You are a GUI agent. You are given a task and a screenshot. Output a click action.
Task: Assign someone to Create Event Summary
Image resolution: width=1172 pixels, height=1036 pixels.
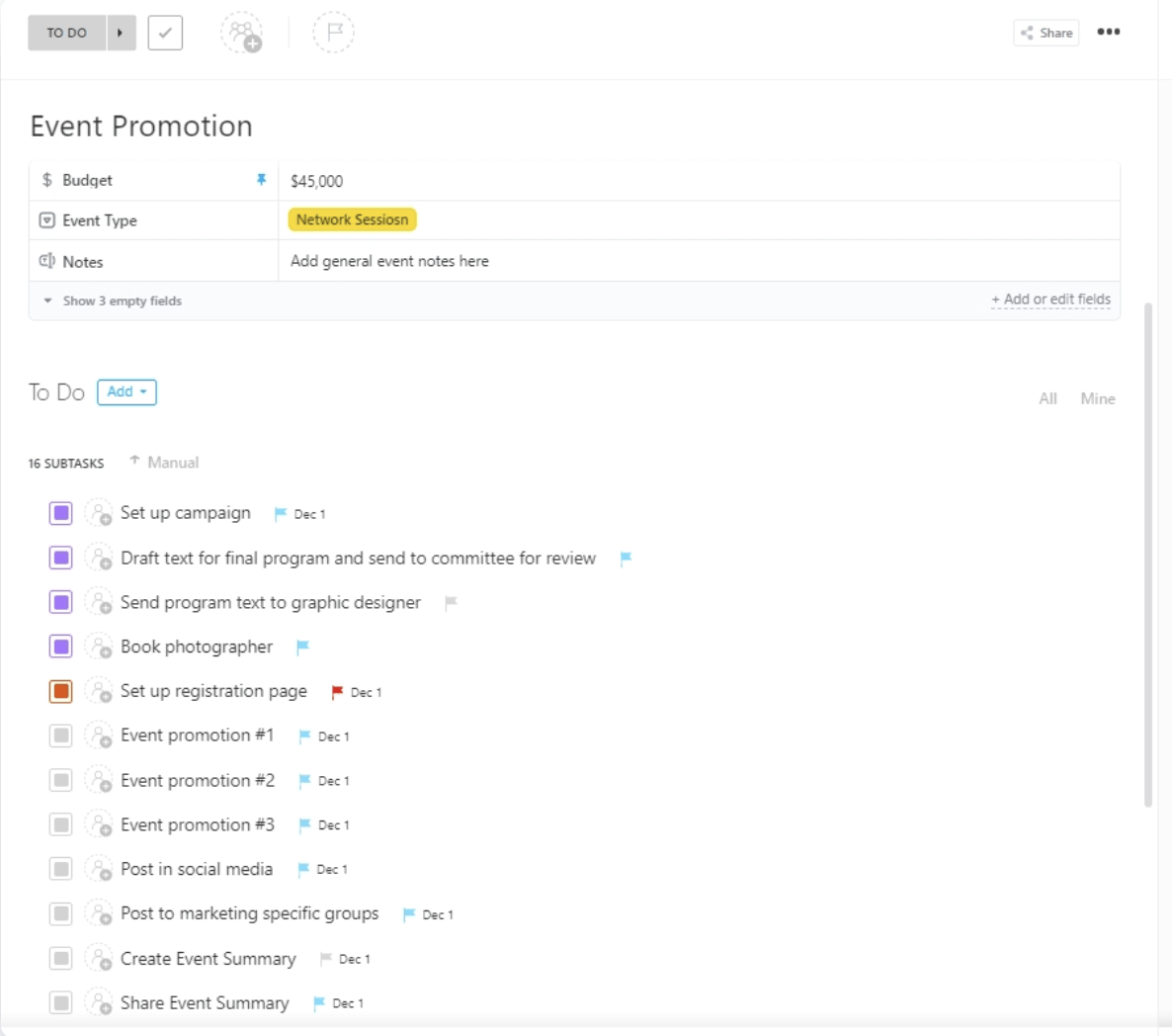(99, 958)
